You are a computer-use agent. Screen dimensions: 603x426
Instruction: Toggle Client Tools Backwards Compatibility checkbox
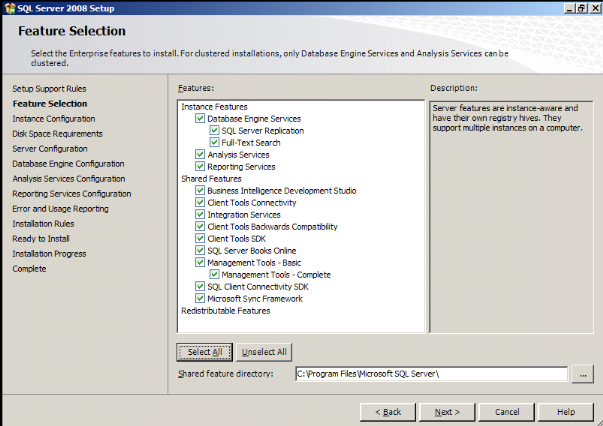pyautogui.click(x=200, y=226)
